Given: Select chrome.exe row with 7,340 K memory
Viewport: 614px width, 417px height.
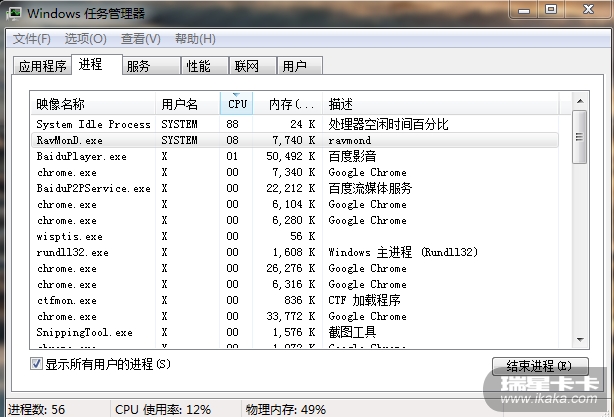Looking at the screenshot, I should click(294, 172).
